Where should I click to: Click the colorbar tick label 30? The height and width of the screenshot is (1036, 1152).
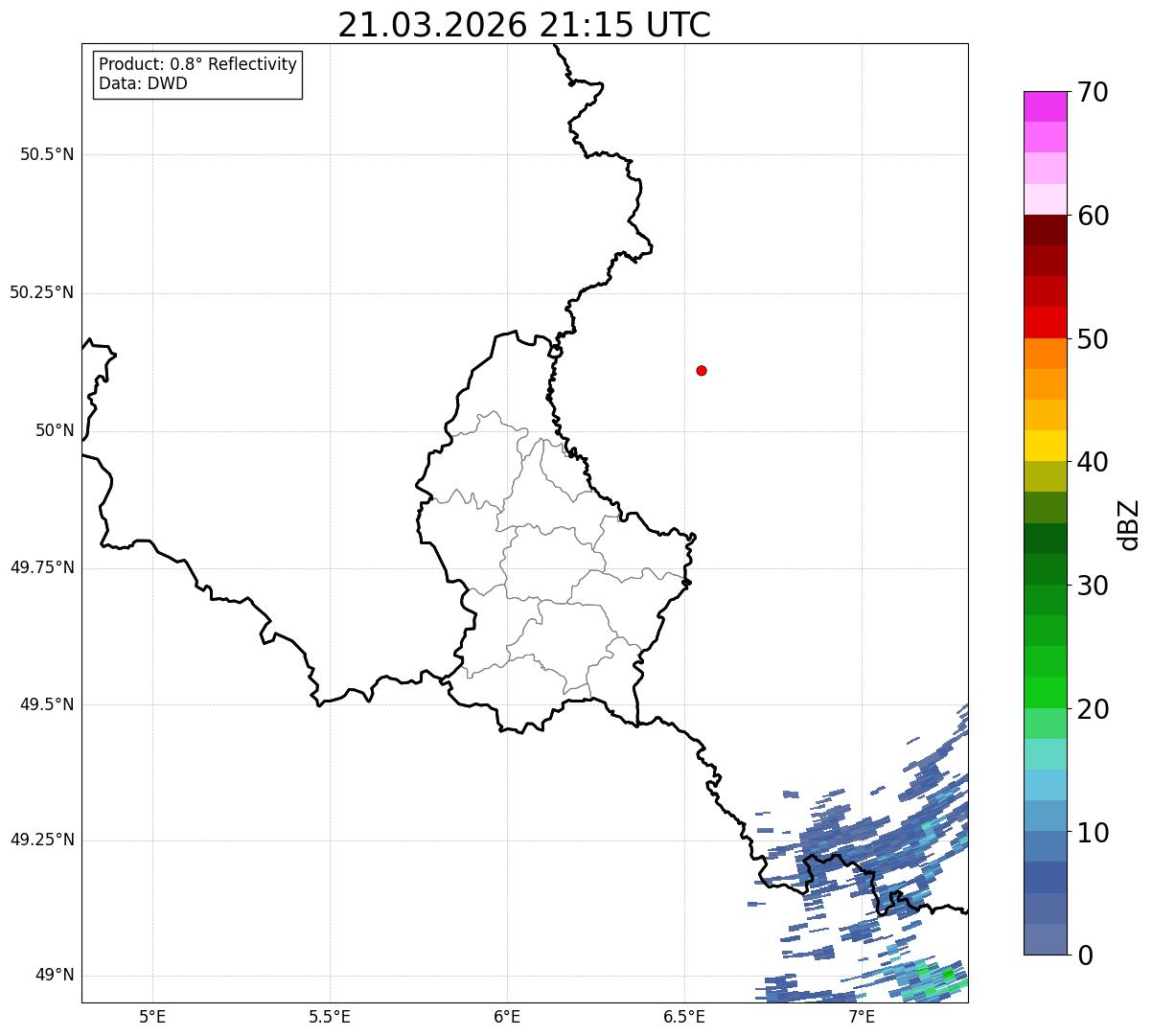tap(1093, 586)
